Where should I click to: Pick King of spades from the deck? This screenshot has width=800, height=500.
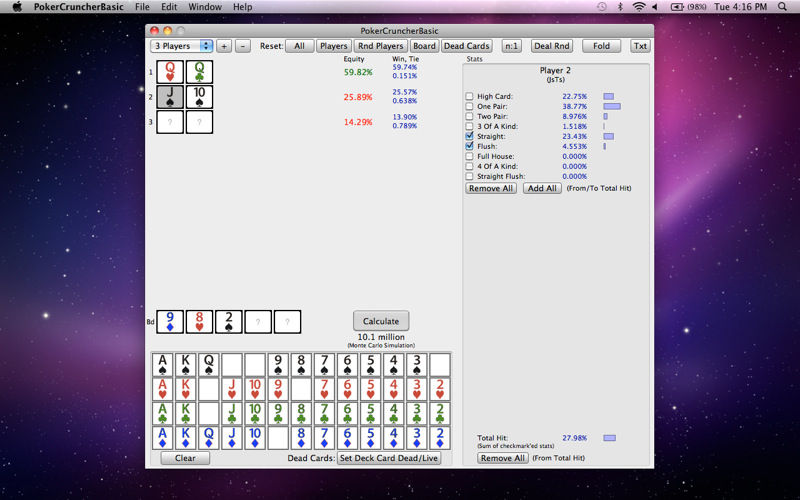(186, 365)
